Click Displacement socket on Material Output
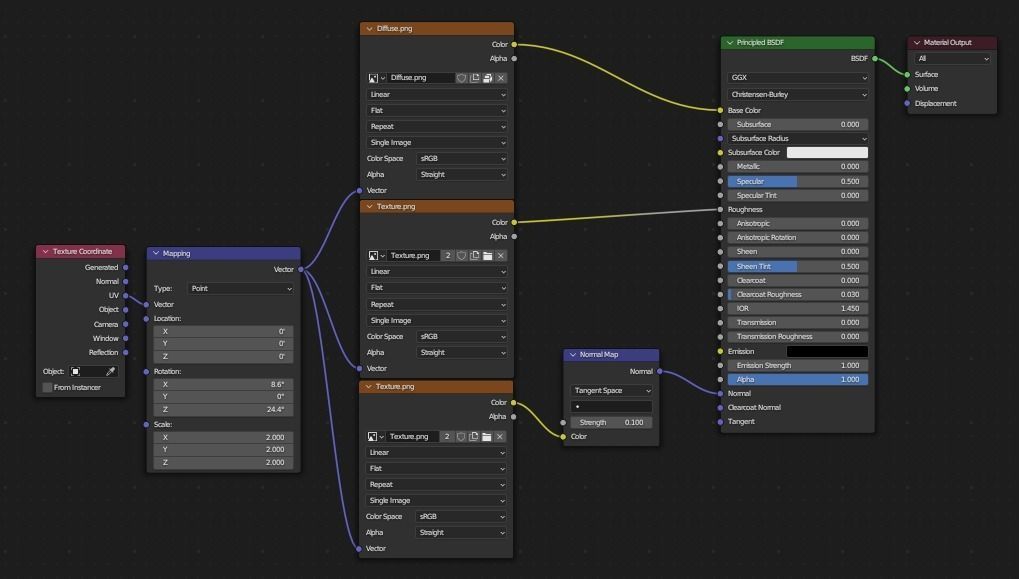The height and width of the screenshot is (579, 1019). (907, 103)
